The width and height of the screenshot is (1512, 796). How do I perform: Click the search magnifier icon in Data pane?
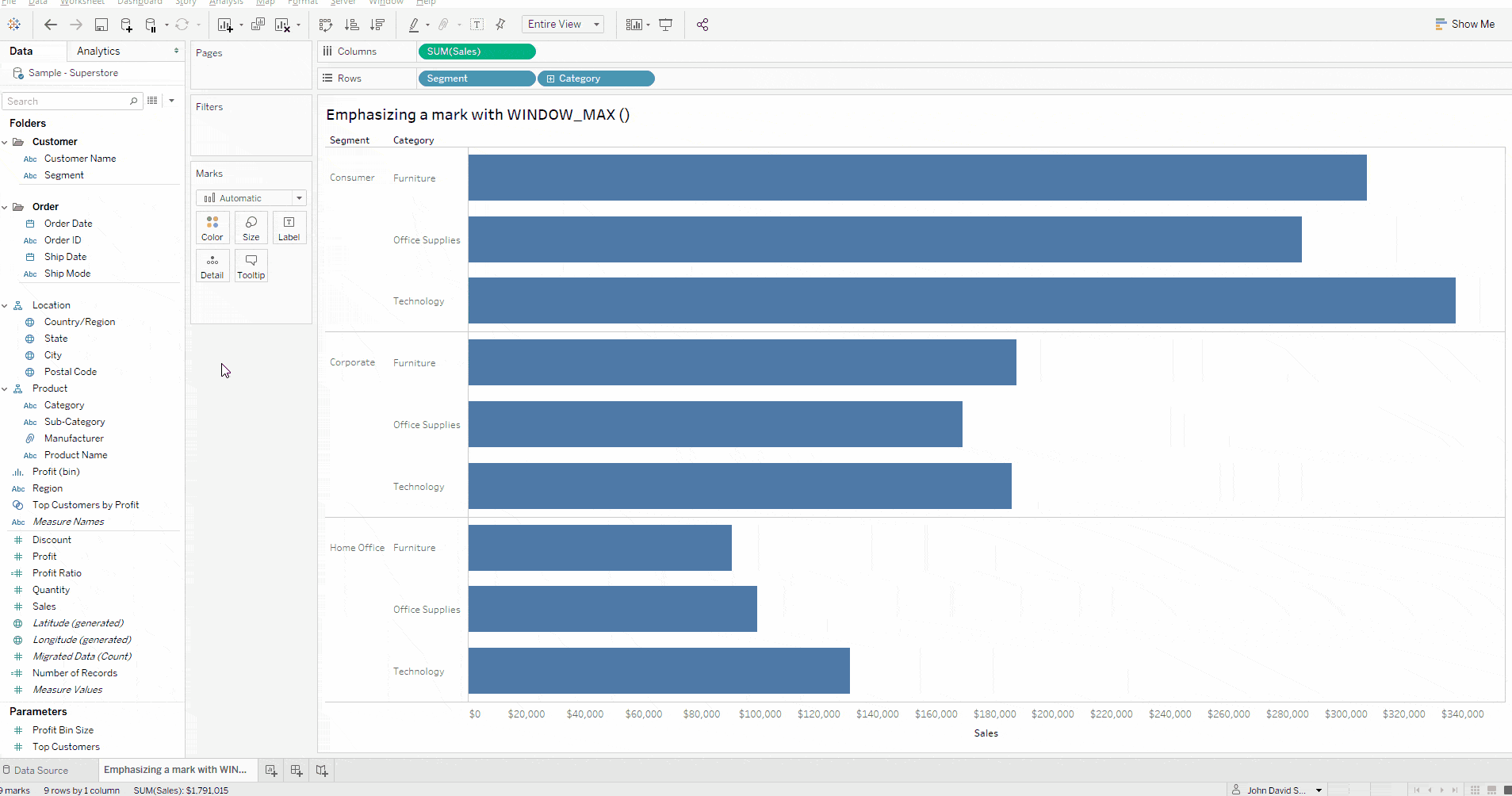tap(133, 101)
